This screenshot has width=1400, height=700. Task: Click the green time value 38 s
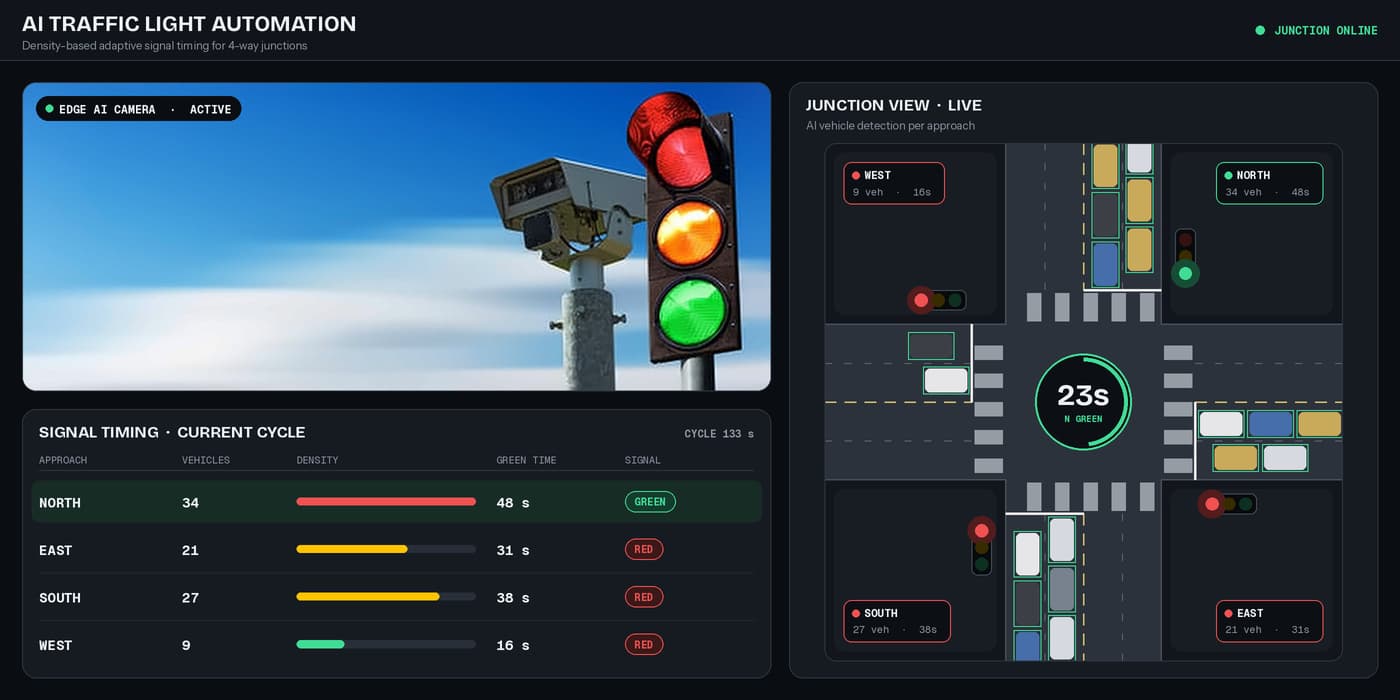(x=513, y=598)
